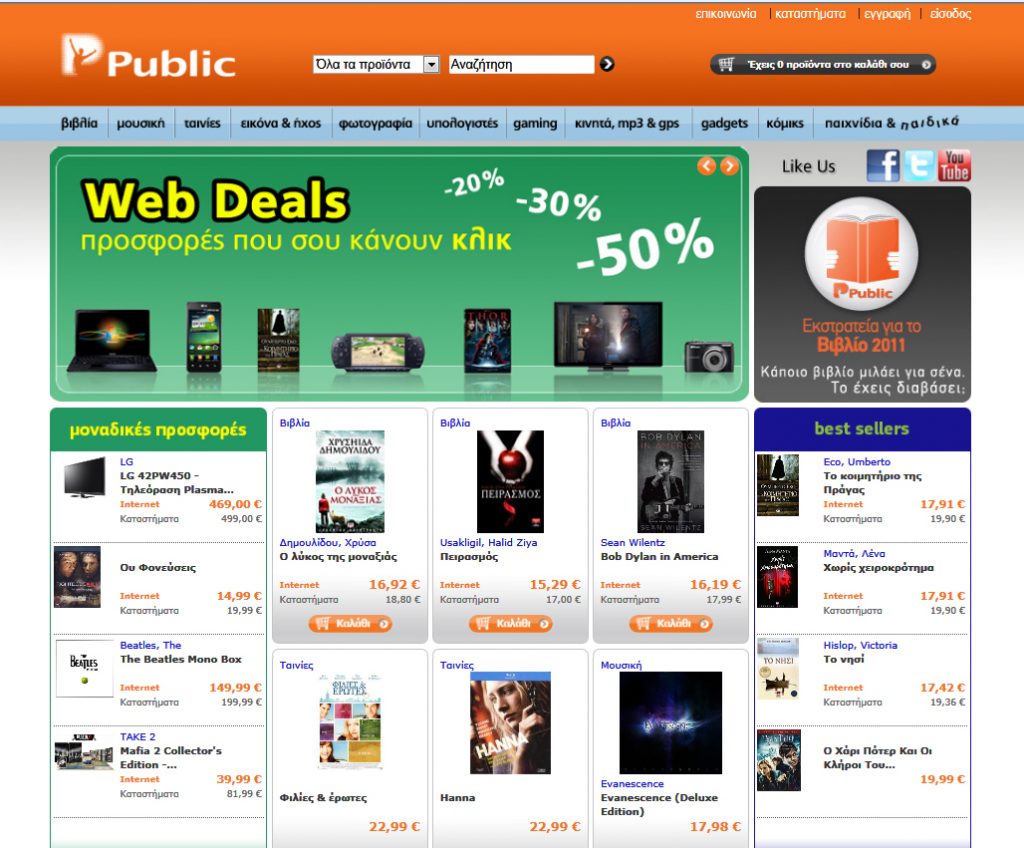1024x848 pixels.
Task: Click the 'καταστήματα' stores link
Action: click(810, 14)
